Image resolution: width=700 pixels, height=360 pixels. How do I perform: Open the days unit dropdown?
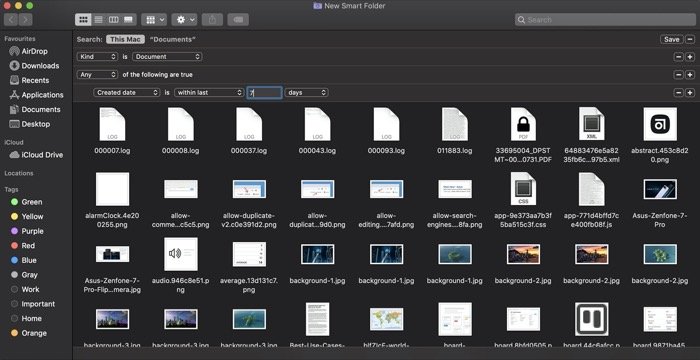[307, 92]
